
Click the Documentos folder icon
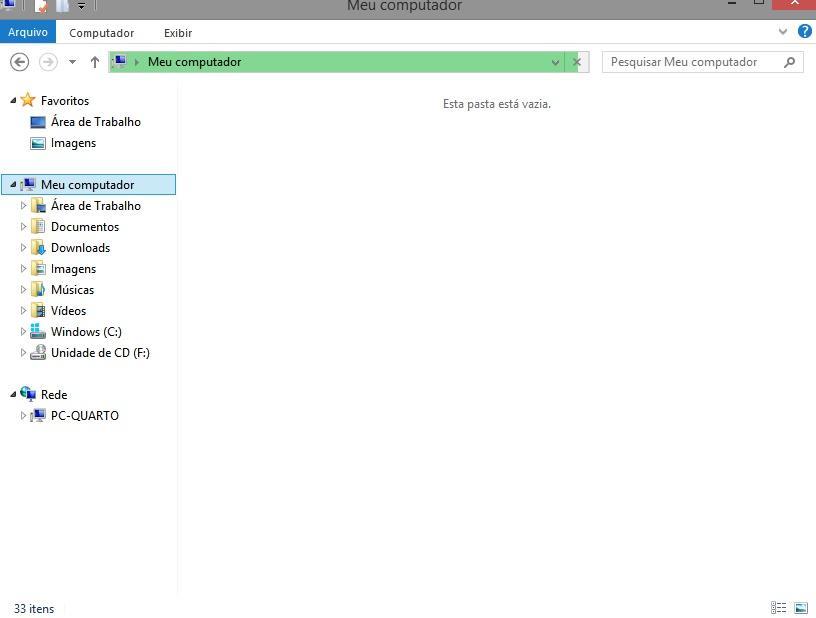(x=38, y=226)
